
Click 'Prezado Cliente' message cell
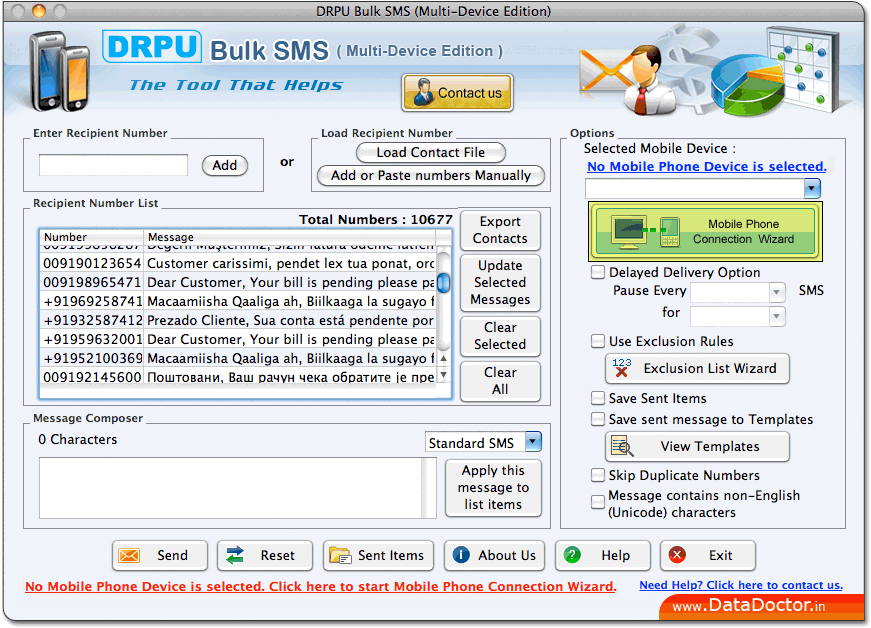click(290, 320)
